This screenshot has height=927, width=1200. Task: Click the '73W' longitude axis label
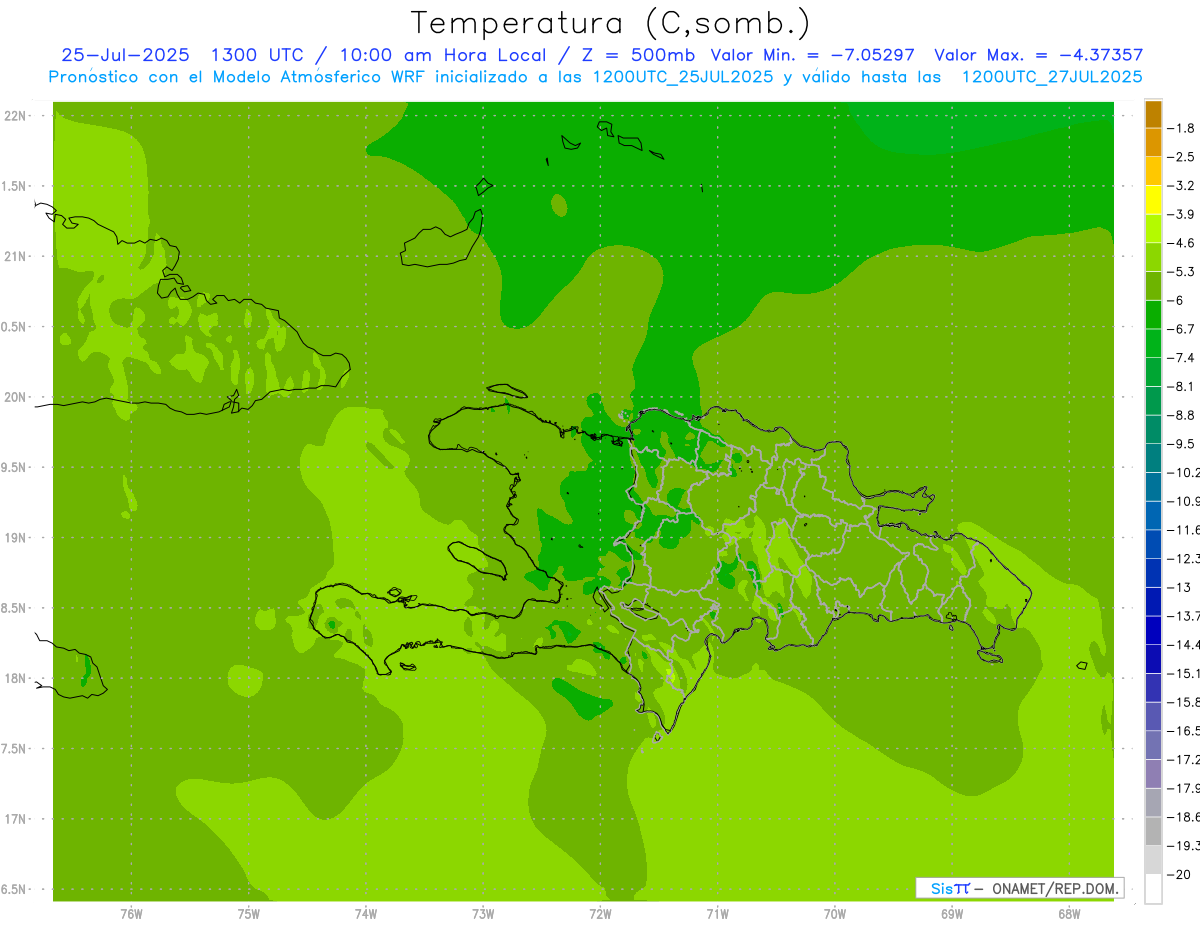coord(483,913)
